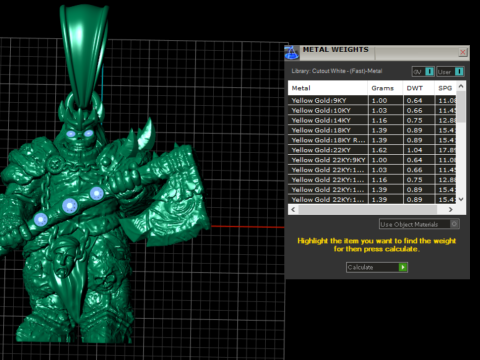480x360 pixels.
Task: Click the table's scroll up arrow
Action: 461,86
